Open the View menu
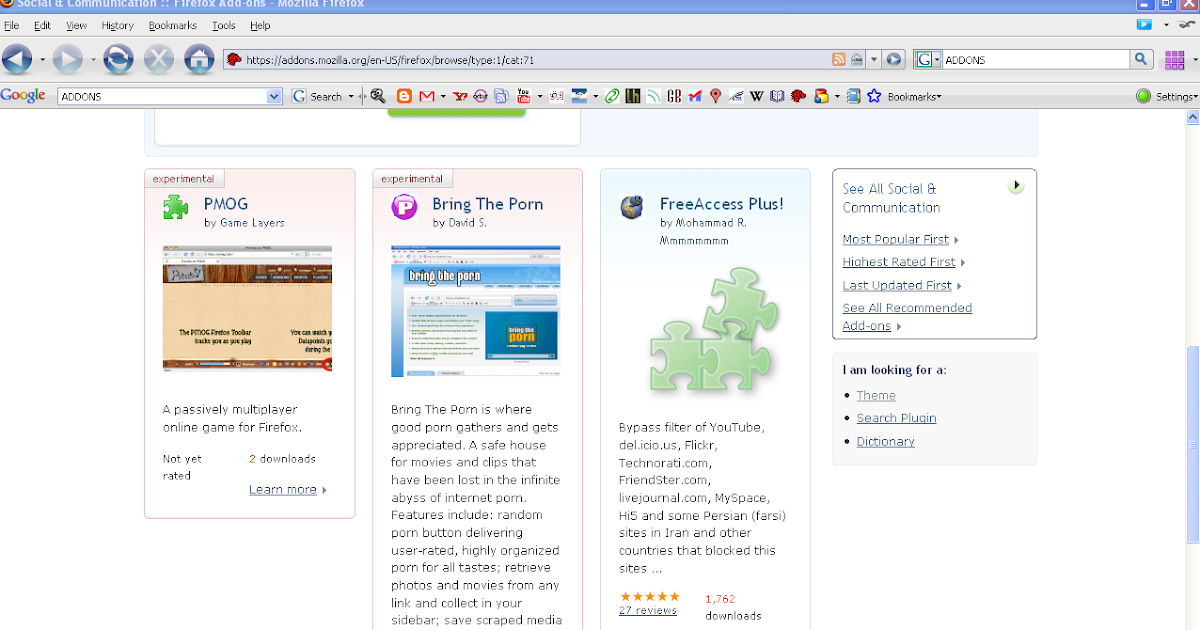1200x630 pixels. click(76, 25)
